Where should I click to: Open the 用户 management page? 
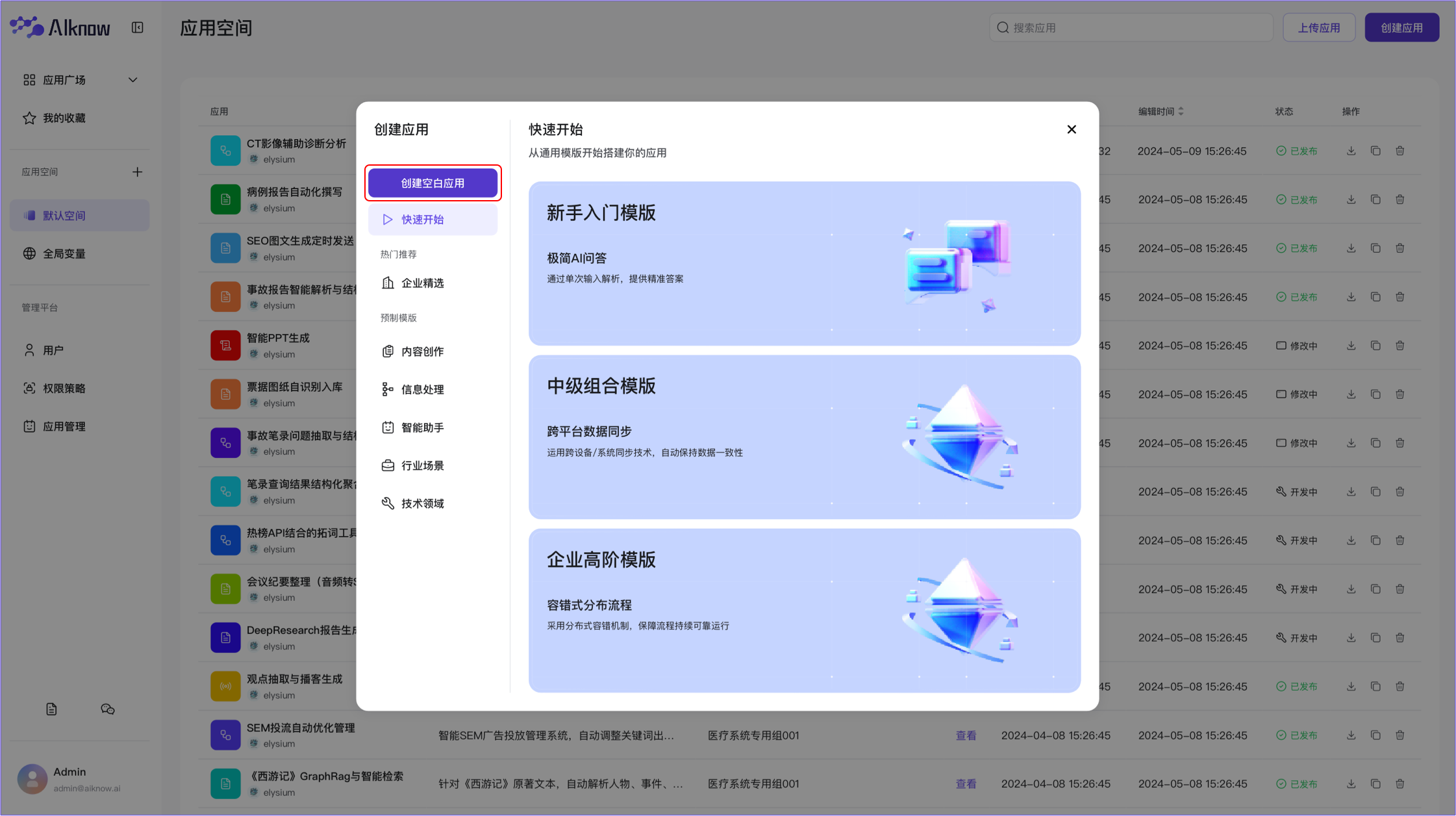pos(55,350)
